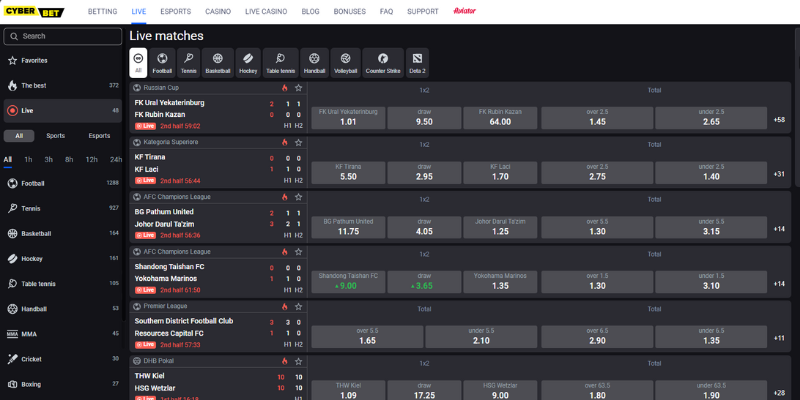Bet over 5.5 at 1.65
The width and height of the screenshot is (800, 400).
point(367,336)
